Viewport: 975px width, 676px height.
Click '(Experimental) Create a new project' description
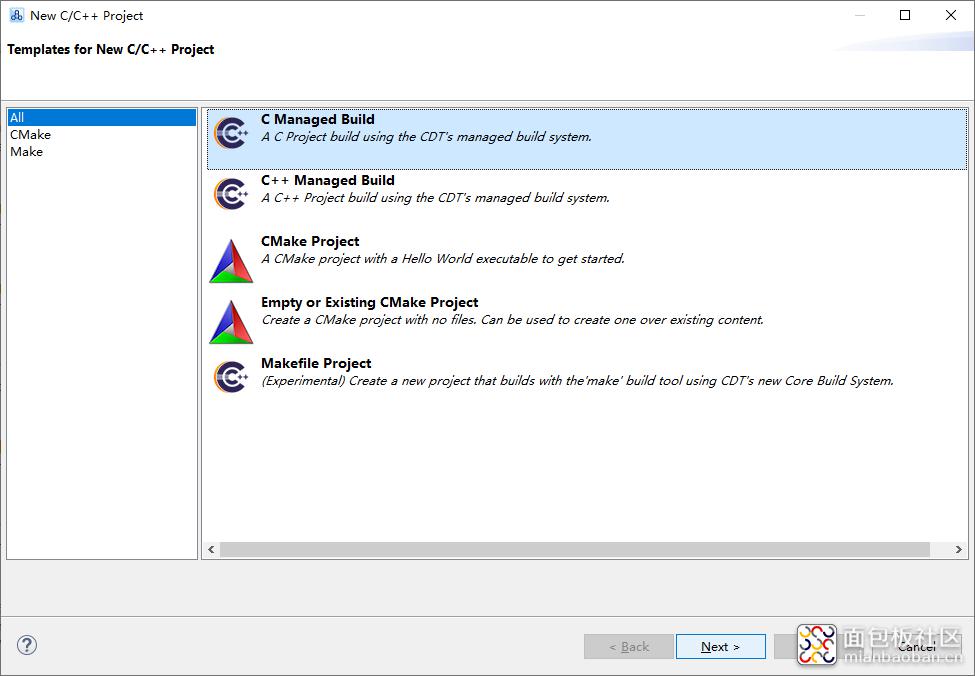click(x=577, y=381)
